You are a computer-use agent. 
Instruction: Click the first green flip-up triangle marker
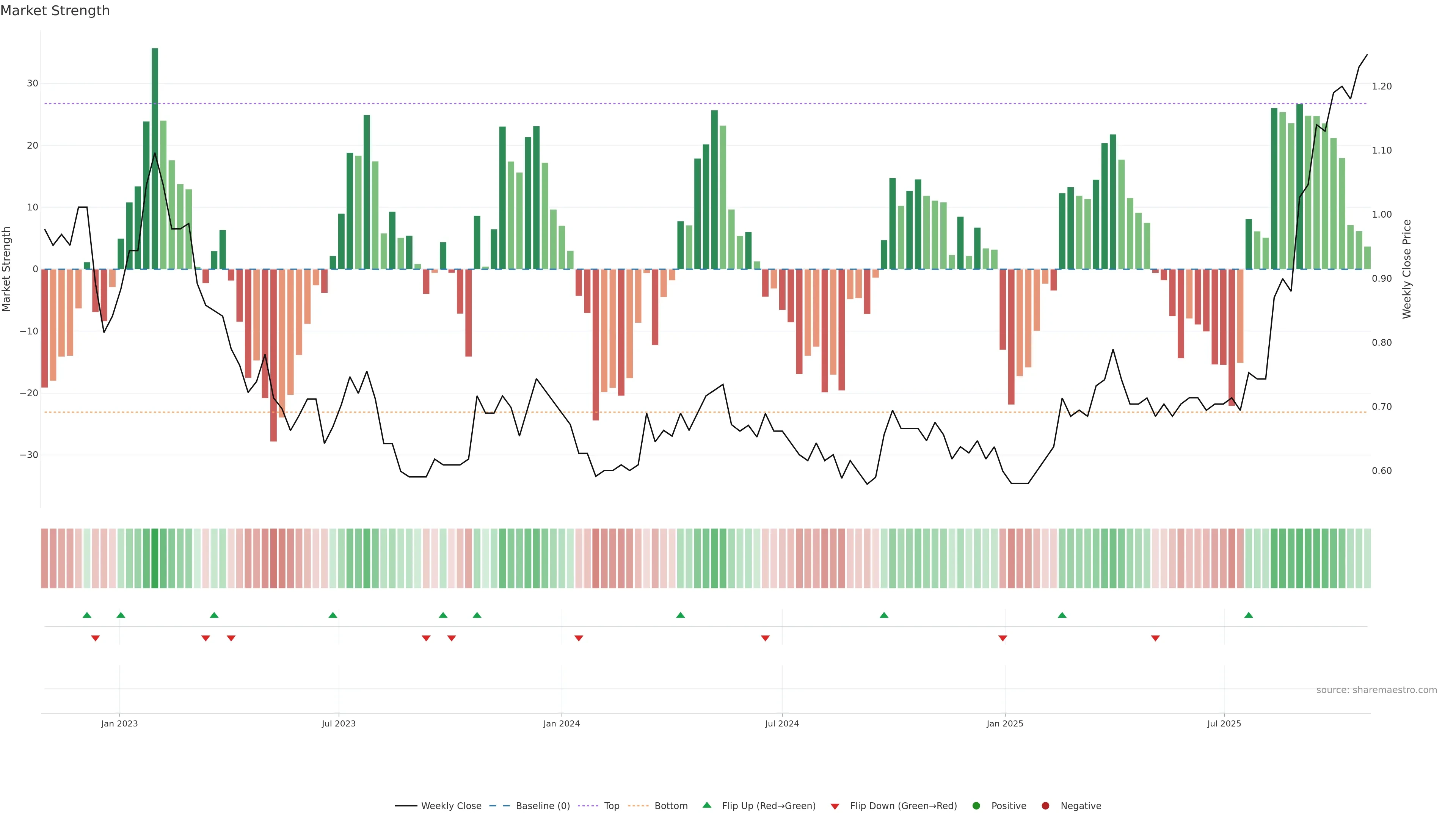tap(87, 615)
